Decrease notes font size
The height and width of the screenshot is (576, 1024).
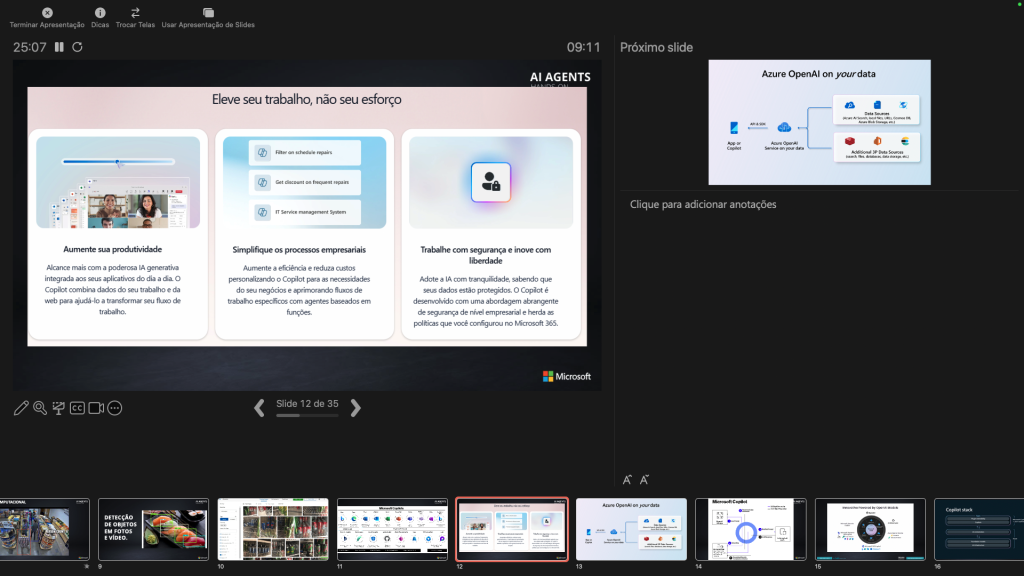(x=644, y=480)
